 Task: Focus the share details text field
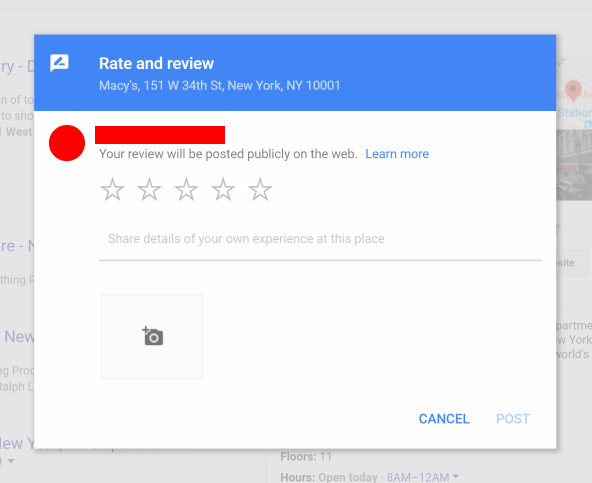coord(320,239)
